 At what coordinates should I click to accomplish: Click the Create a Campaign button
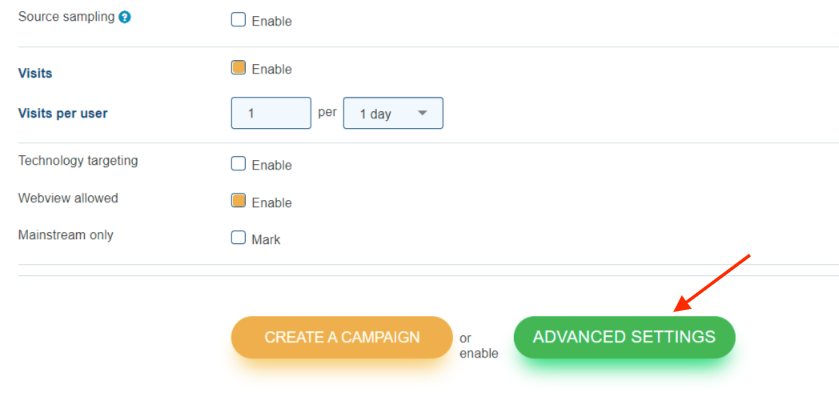(342, 337)
